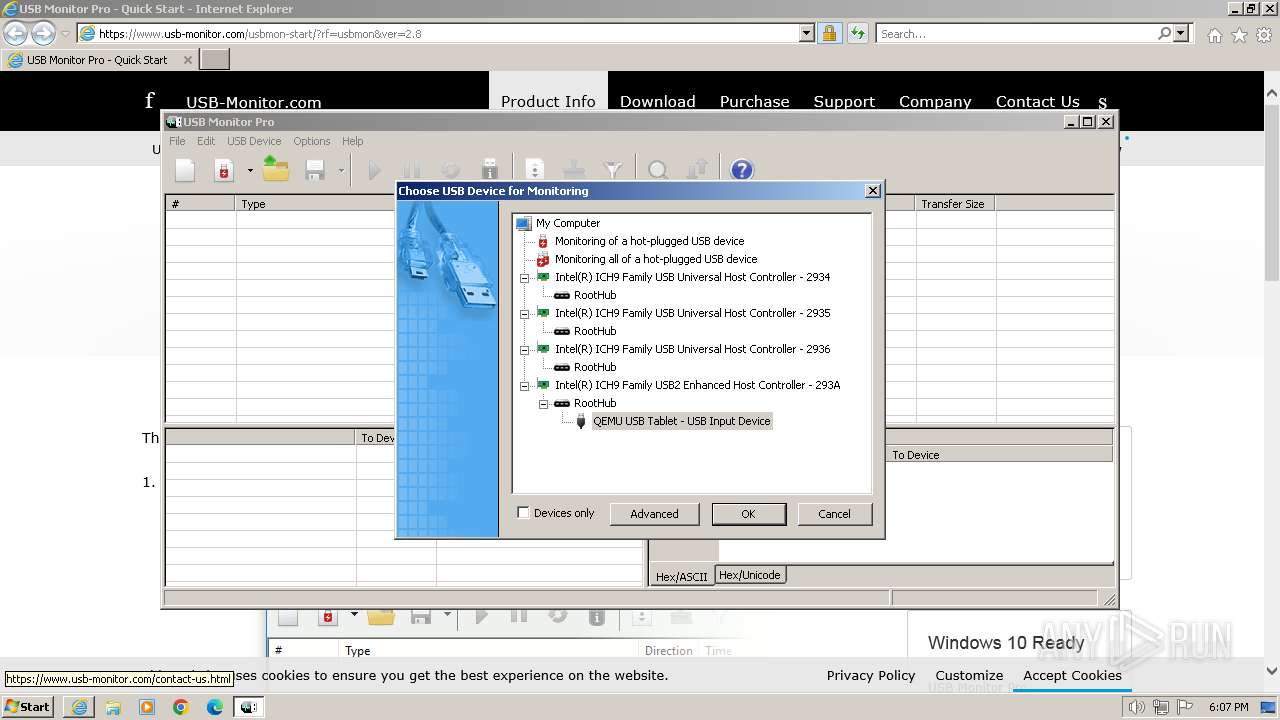1280x720 pixels.
Task: Select Intel ICH9 Universal Host Controller 2935
Action: tap(693, 313)
